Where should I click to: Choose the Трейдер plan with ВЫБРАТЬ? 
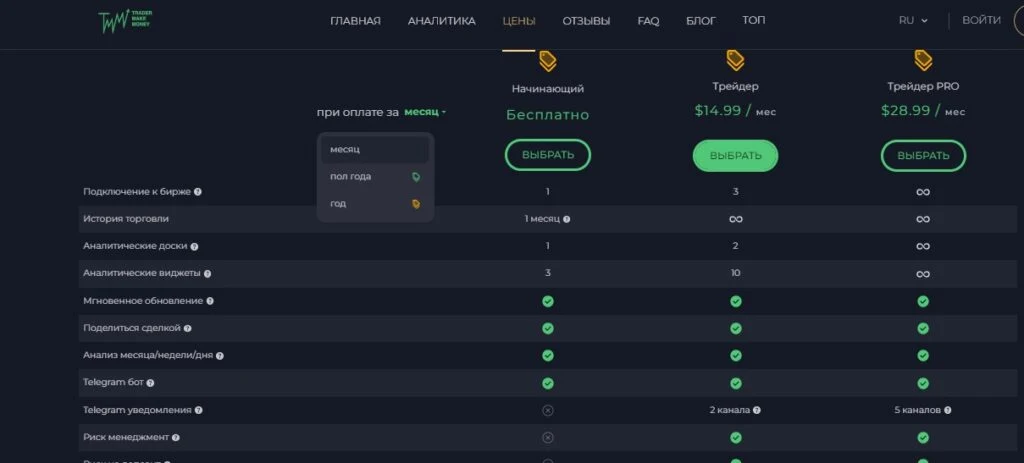tap(735, 155)
